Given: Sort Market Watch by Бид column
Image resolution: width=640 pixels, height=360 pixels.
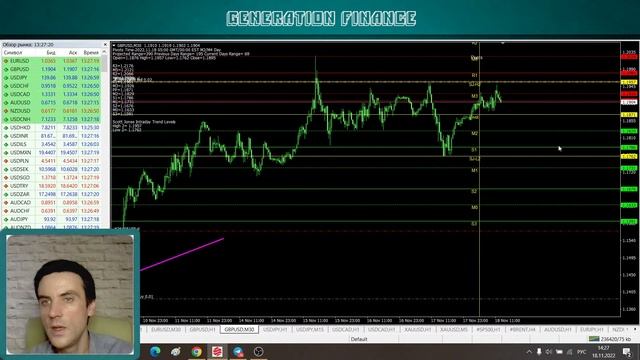Looking at the screenshot, I should 51,53.
